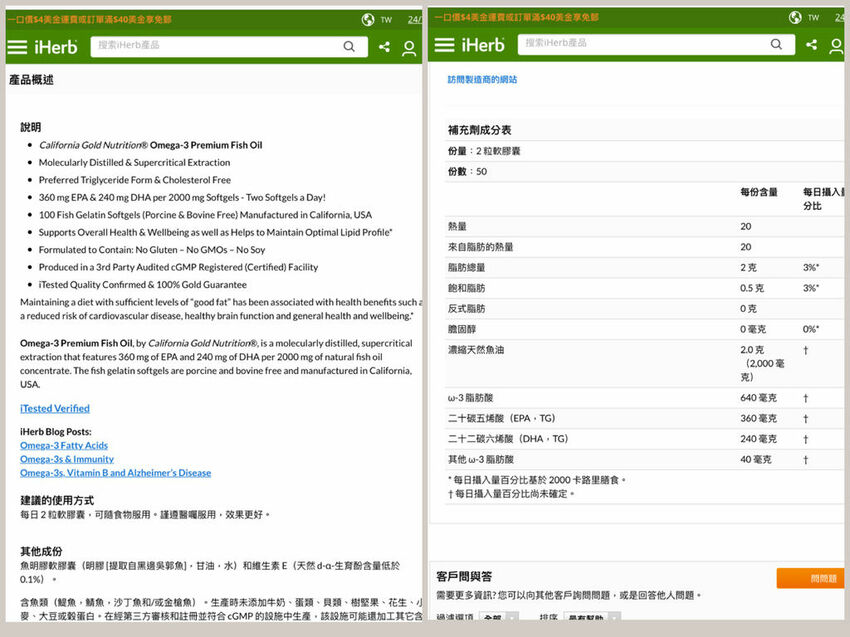Click the globe region icon in left panel
Image resolution: width=850 pixels, height=637 pixels.
pyautogui.click(x=359, y=19)
